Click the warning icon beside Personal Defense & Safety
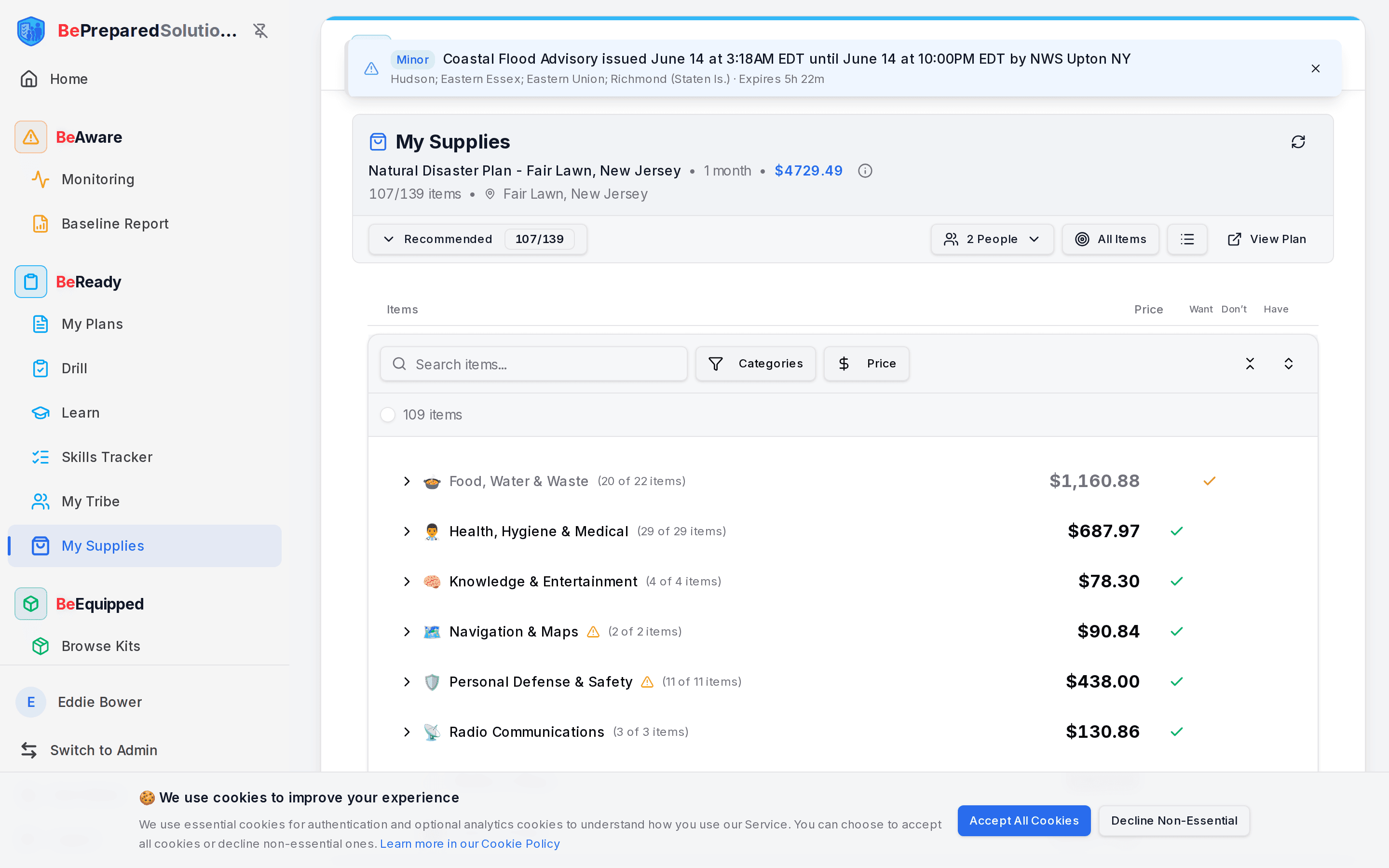This screenshot has width=1389, height=868. point(647,682)
